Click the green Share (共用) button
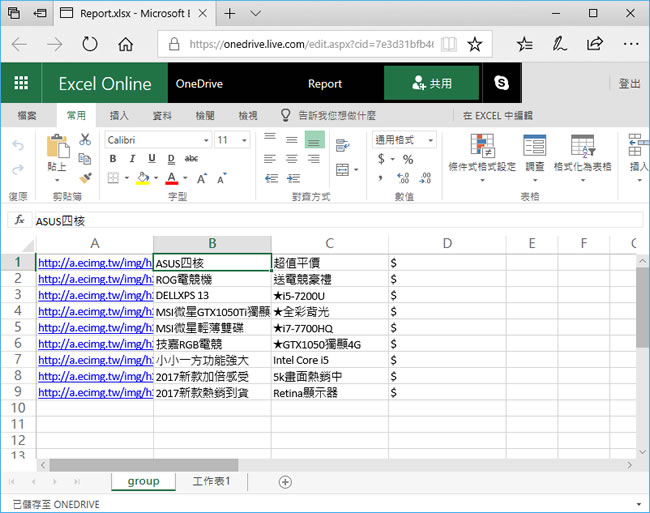650x513 pixels. 432,83
